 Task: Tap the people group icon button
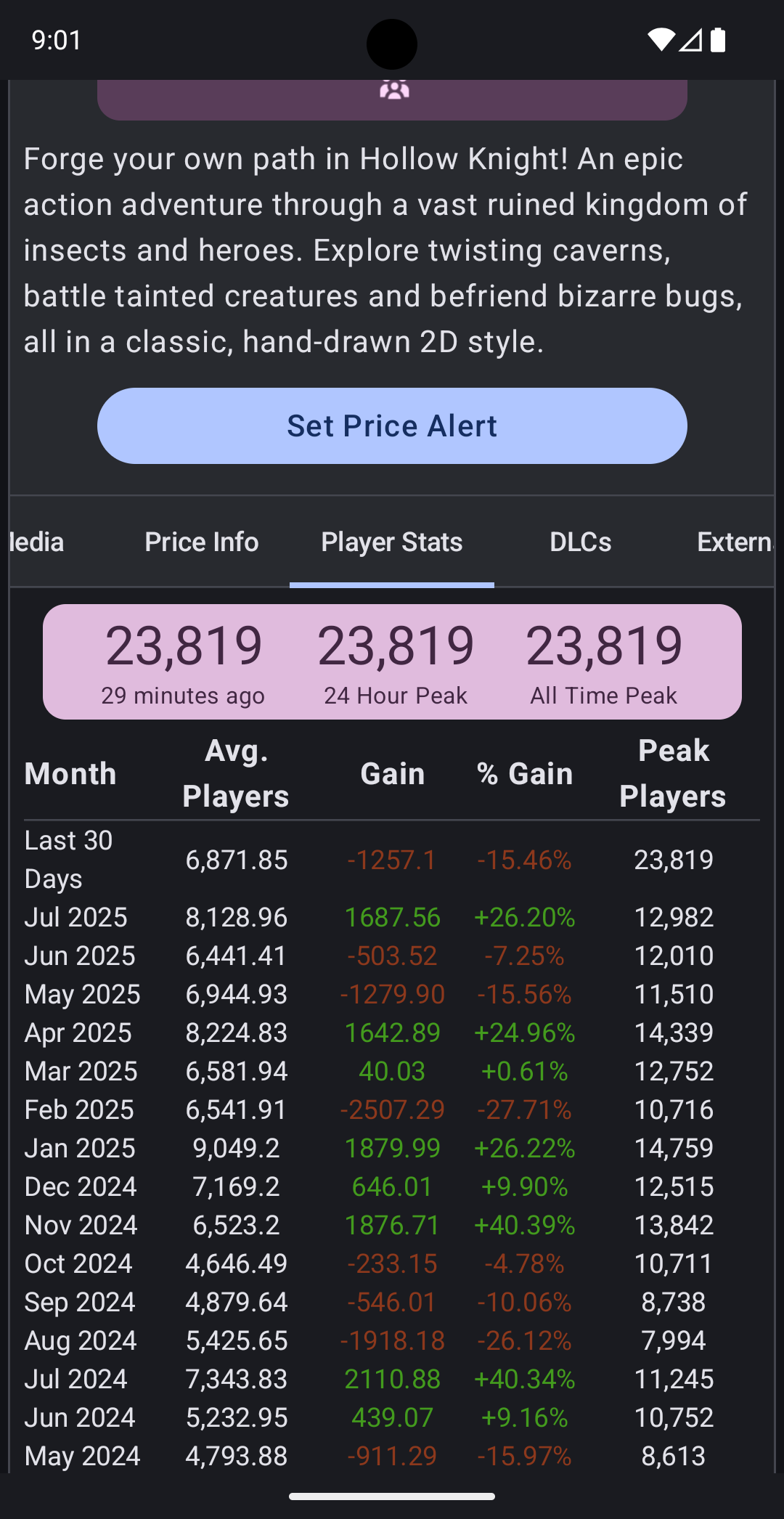coord(393,90)
